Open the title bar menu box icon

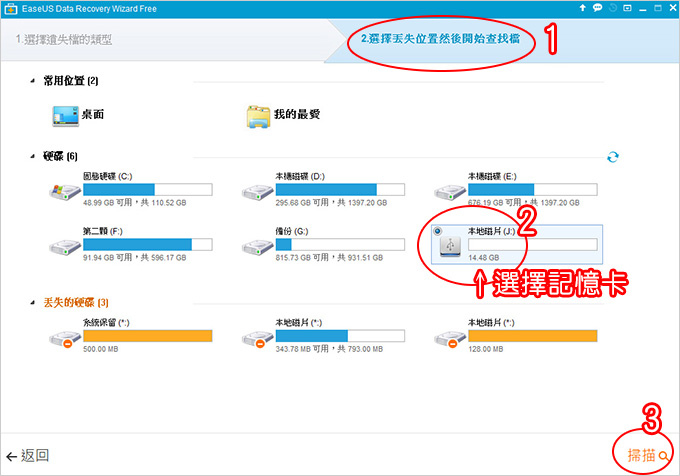[628, 8]
